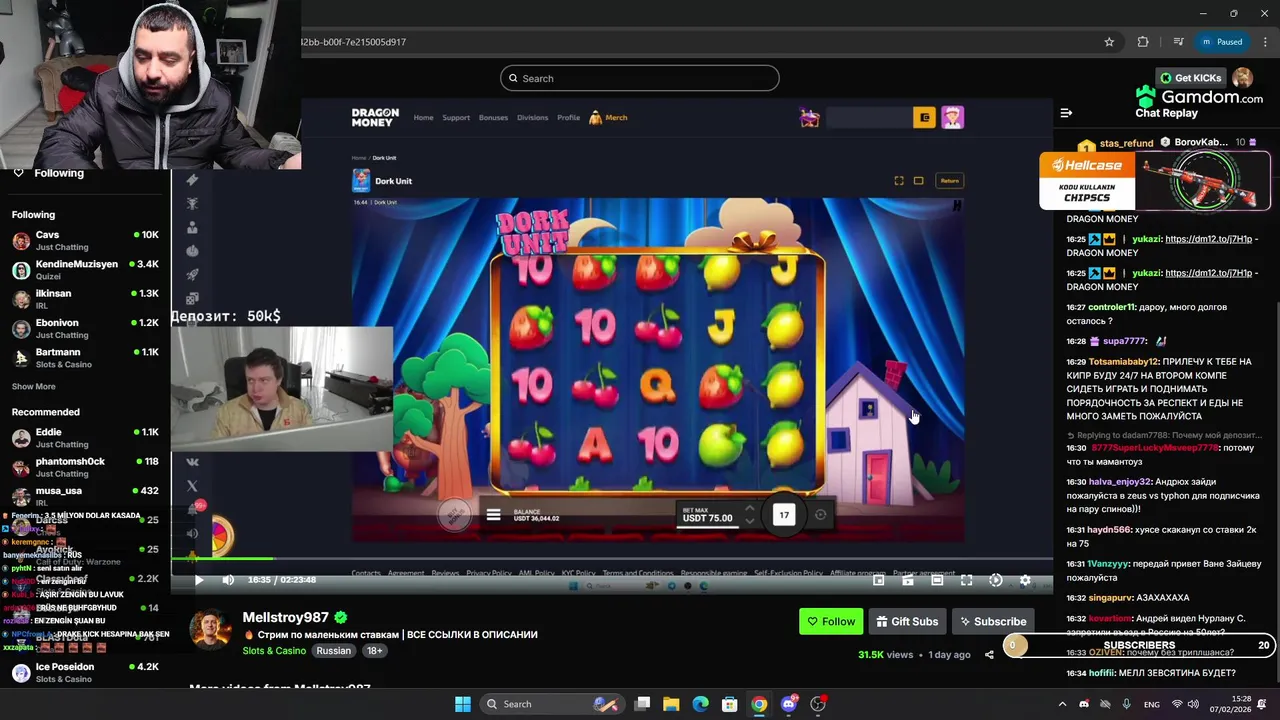The image size is (1280, 720).
Task: Open Windows Start menu
Action: click(463, 704)
